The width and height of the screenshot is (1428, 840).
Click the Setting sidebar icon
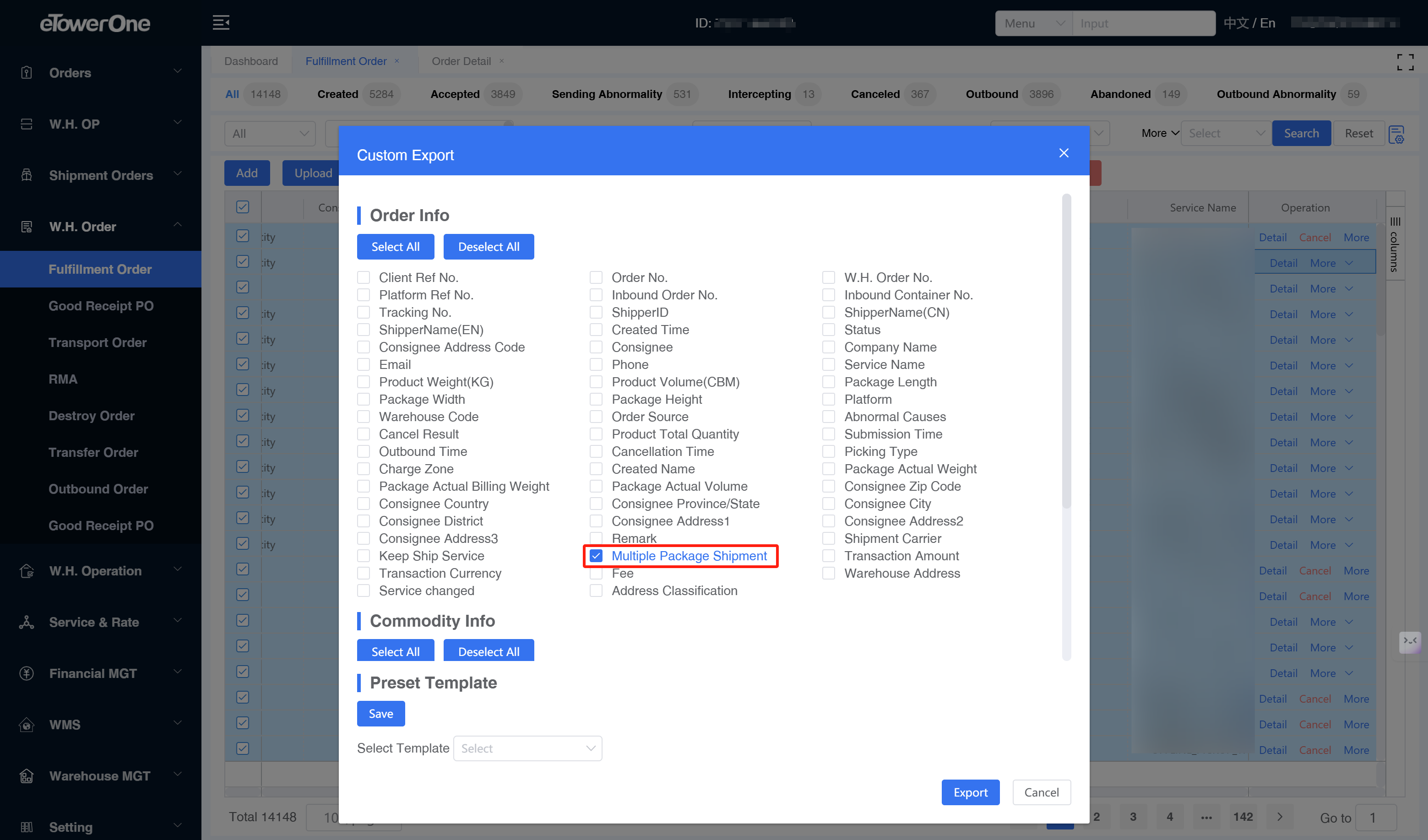(27, 827)
